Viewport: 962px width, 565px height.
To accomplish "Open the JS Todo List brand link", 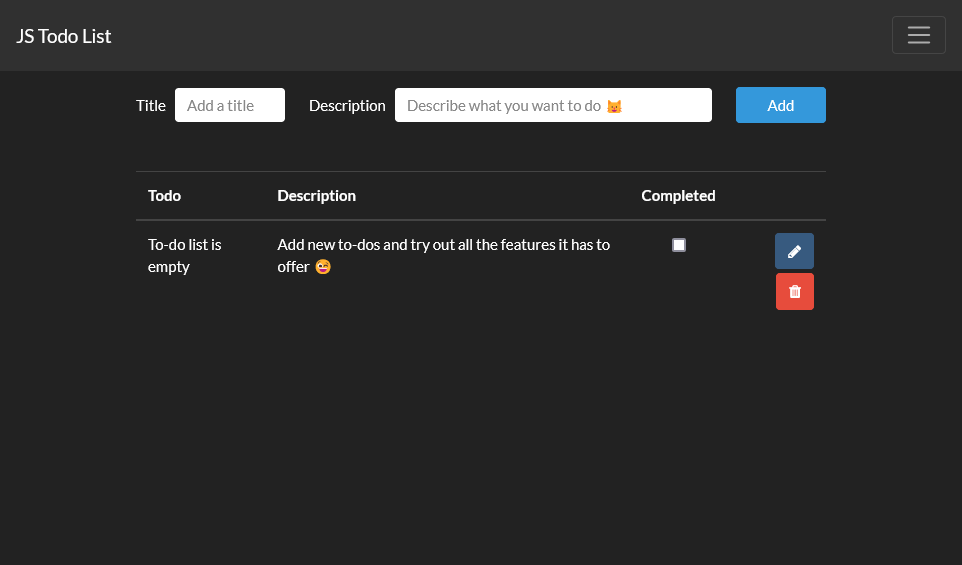I will pos(63,36).
